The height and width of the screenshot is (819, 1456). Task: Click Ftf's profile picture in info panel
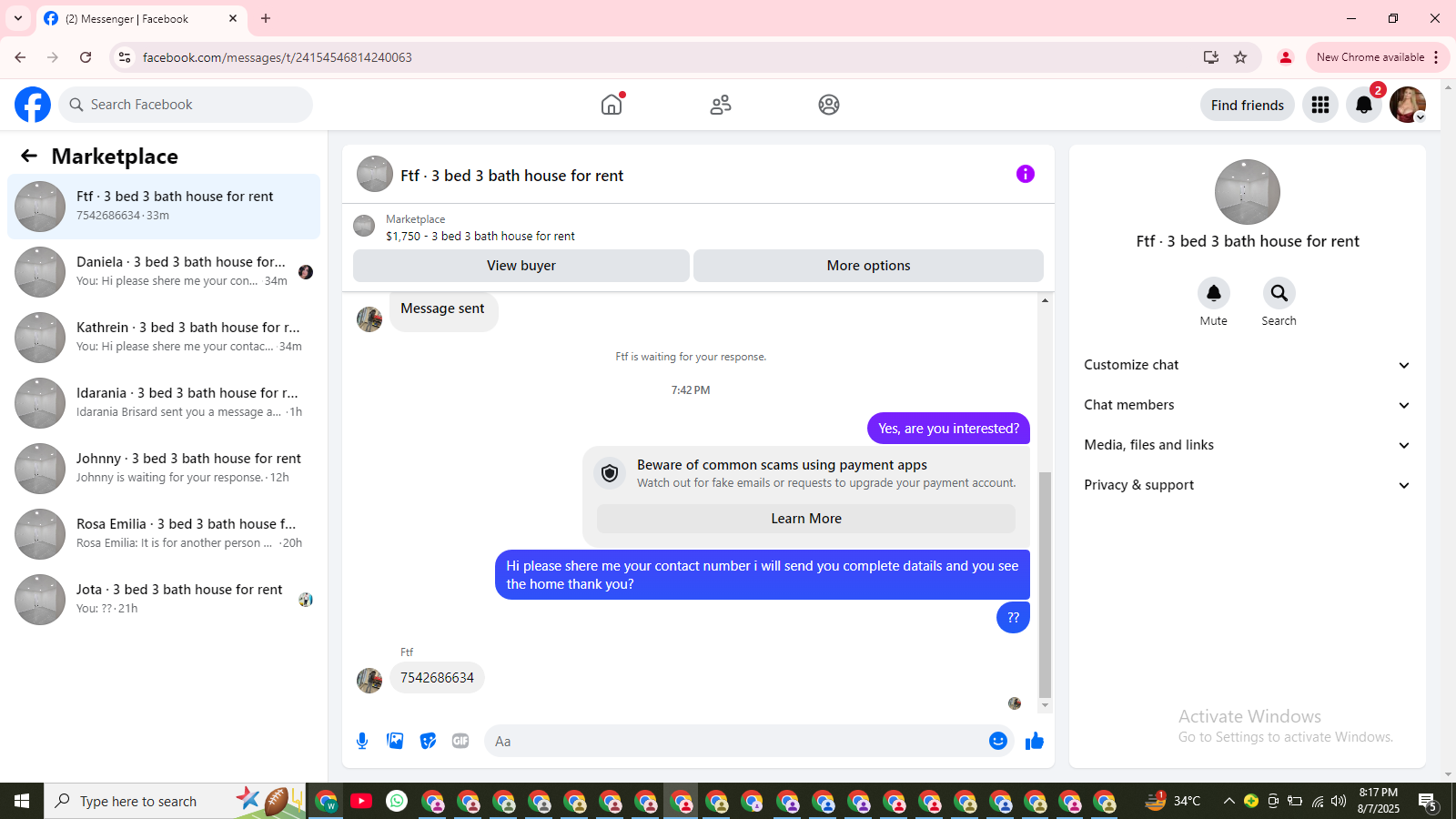pyautogui.click(x=1248, y=192)
